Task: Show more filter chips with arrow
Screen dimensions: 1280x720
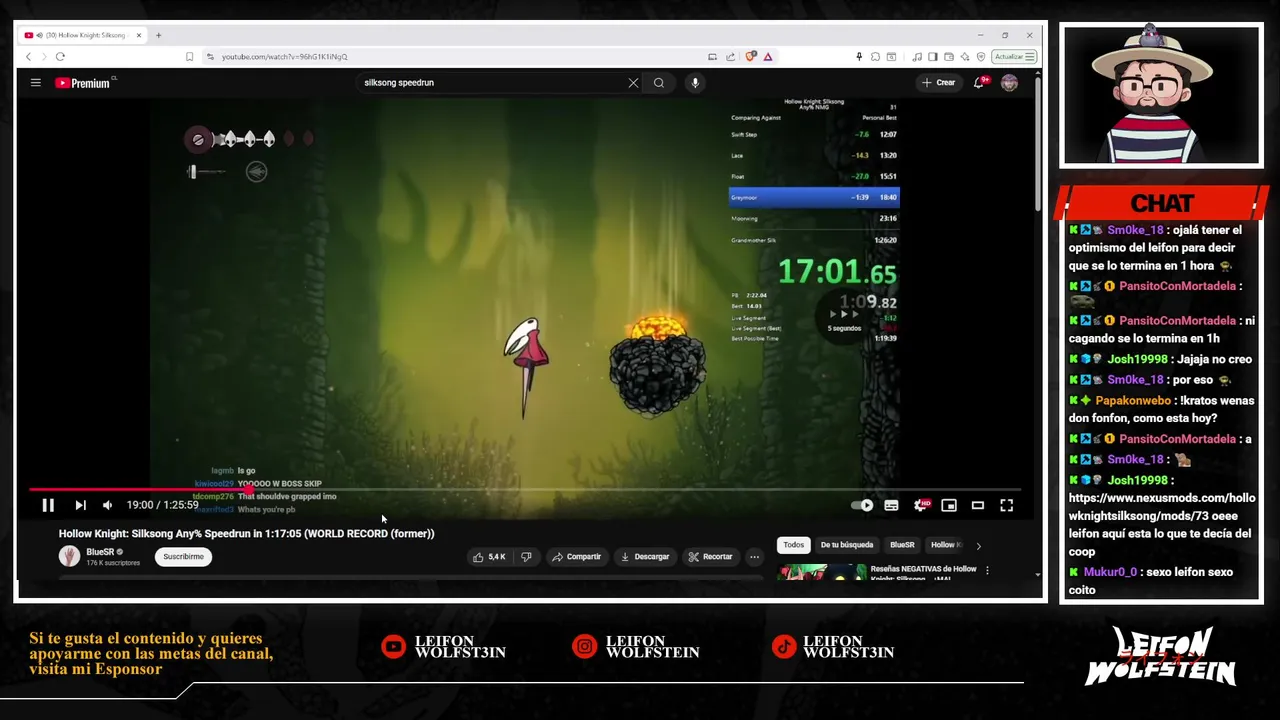Action: point(978,545)
